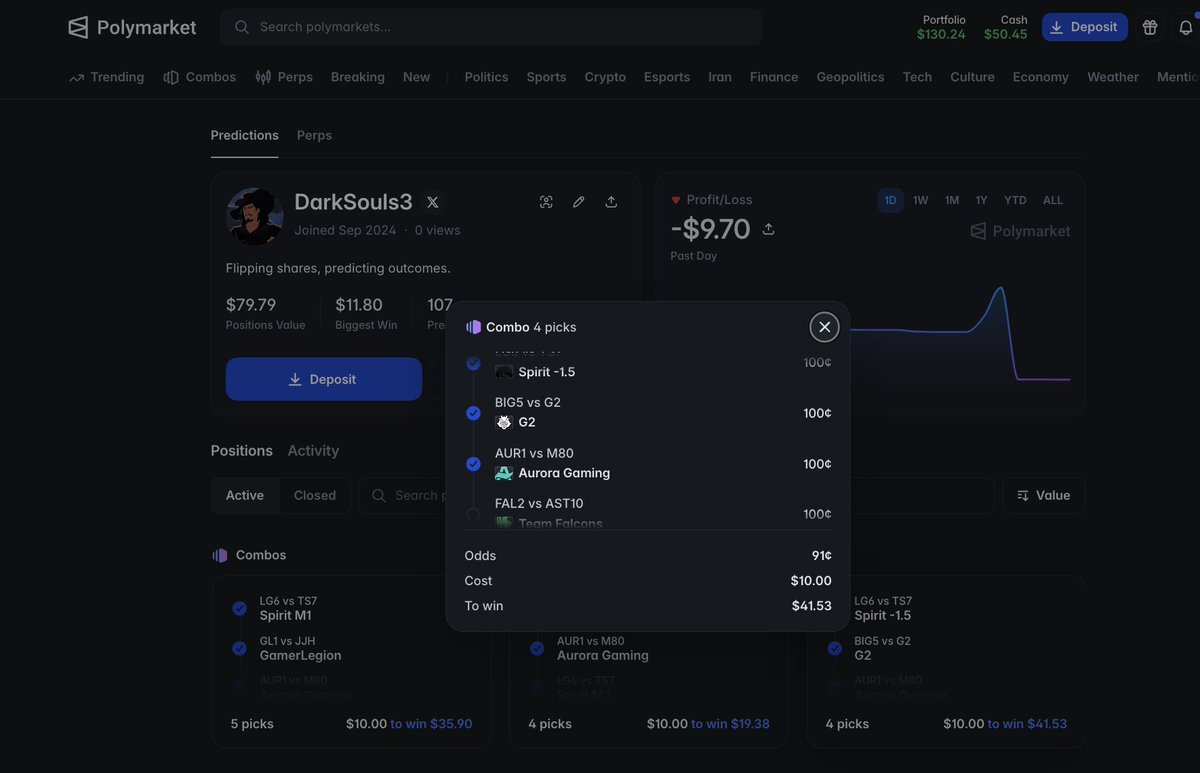Viewport: 1200px width, 773px height.
Task: Click the Perps candlestick icon in the nav
Action: 264,77
